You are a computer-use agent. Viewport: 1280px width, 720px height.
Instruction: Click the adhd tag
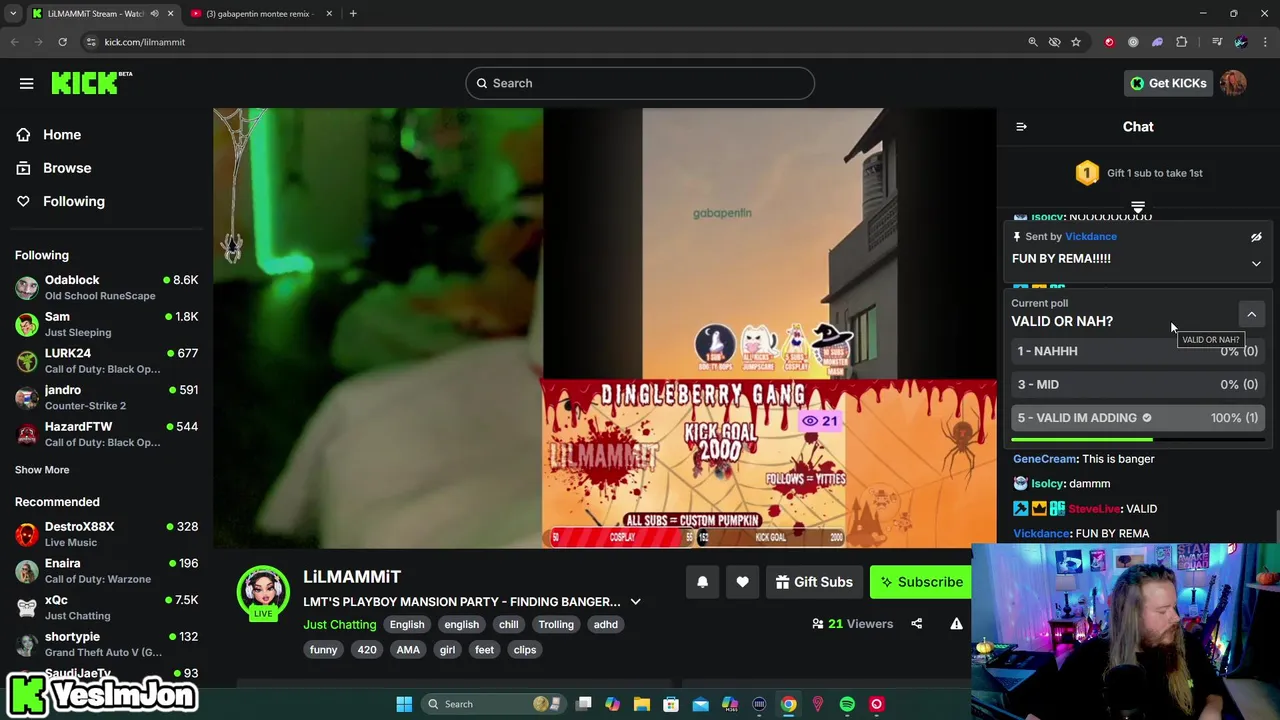point(606,624)
